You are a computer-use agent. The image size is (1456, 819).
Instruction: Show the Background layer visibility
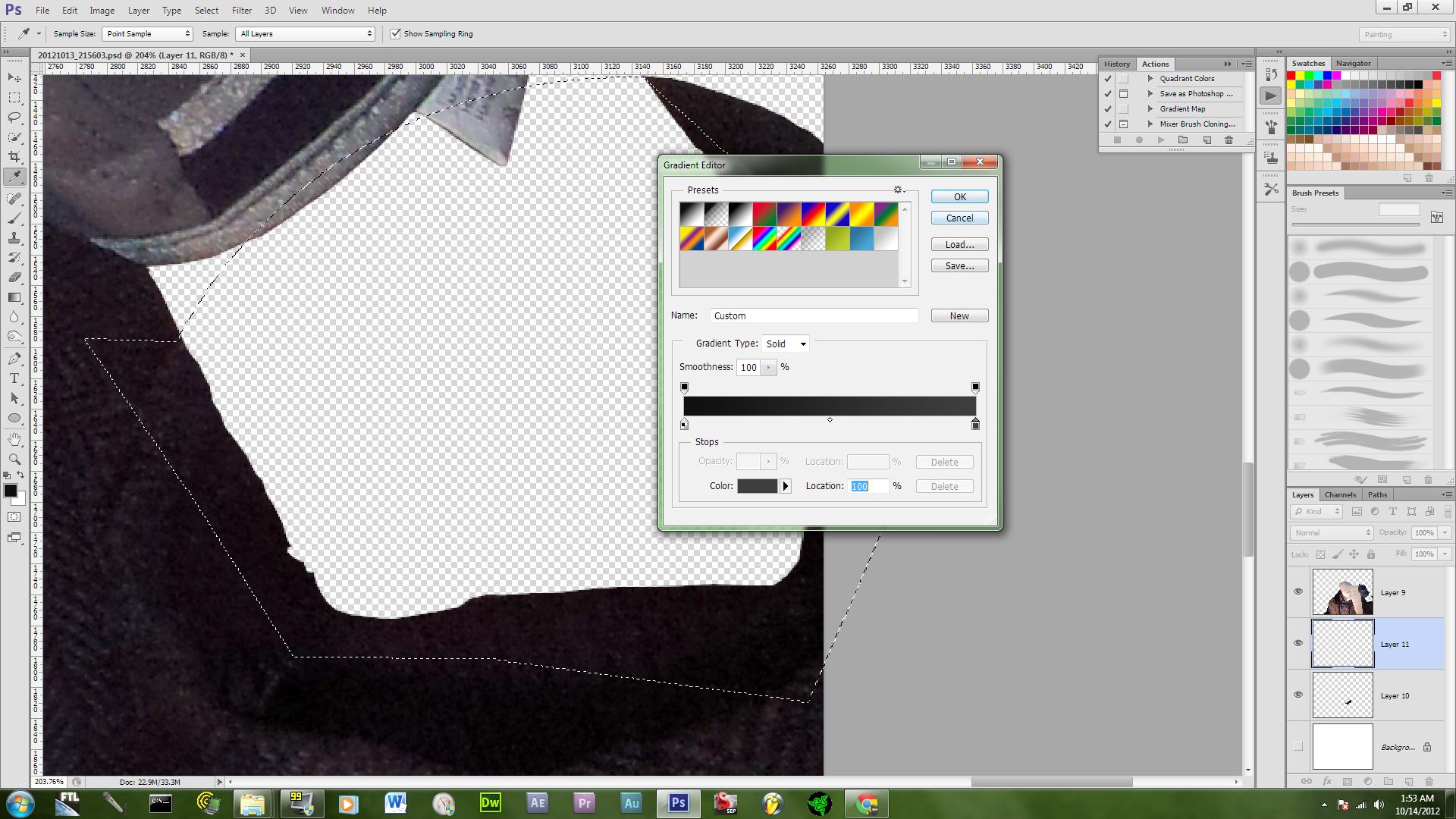[x=1298, y=747]
